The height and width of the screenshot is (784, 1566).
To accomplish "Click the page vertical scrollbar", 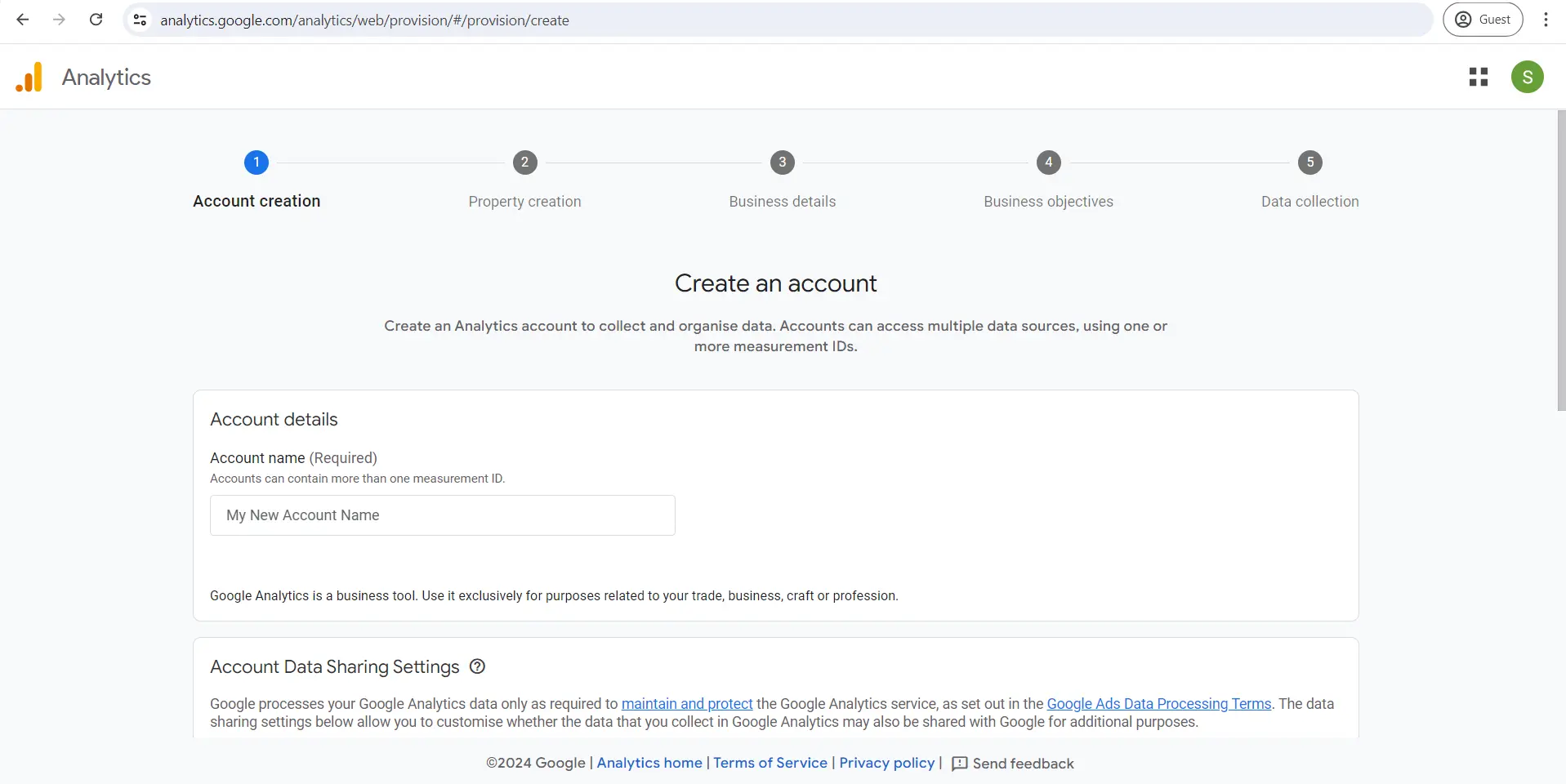I will coord(1561,260).
